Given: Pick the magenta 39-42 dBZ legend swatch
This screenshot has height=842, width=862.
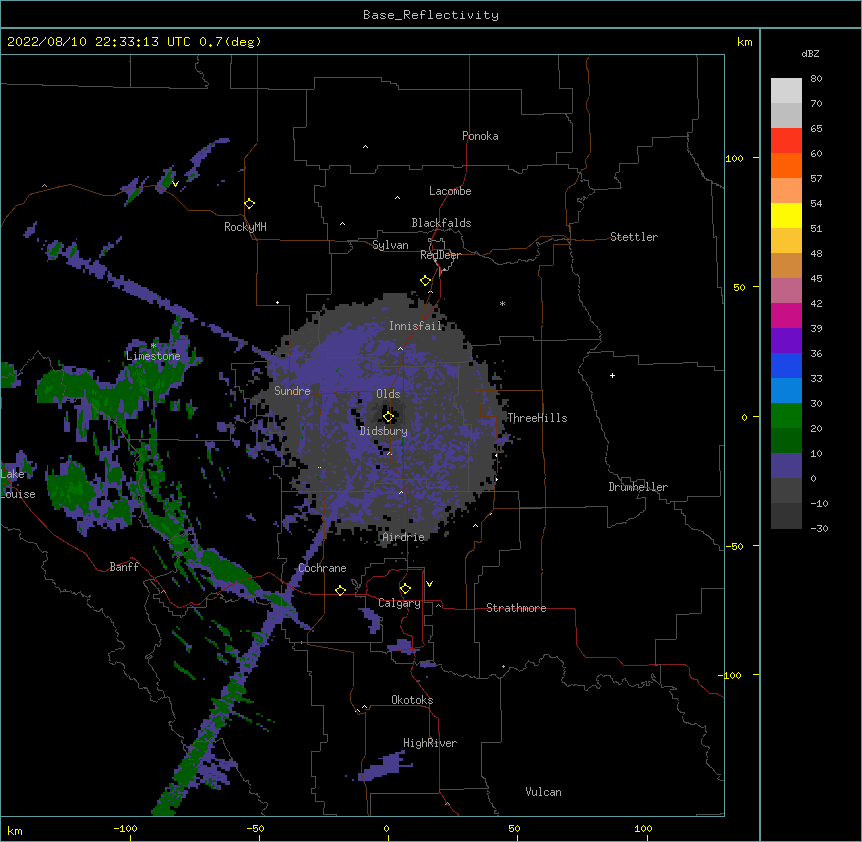Looking at the screenshot, I should pos(786,315).
